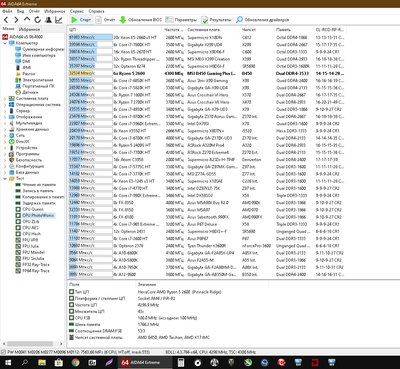Expand the Операционная система tree node
Viewport: 400px width, 369px height.
point(5,105)
